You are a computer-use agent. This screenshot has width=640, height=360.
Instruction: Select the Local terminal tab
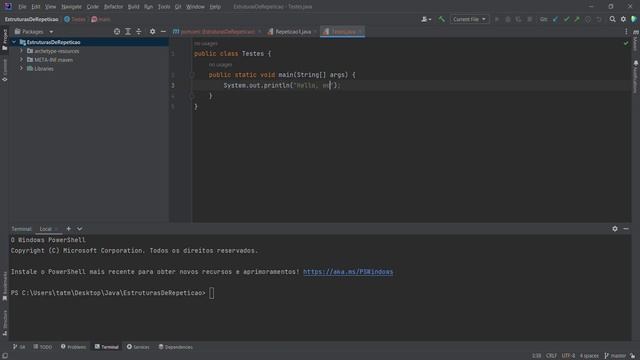coord(46,229)
